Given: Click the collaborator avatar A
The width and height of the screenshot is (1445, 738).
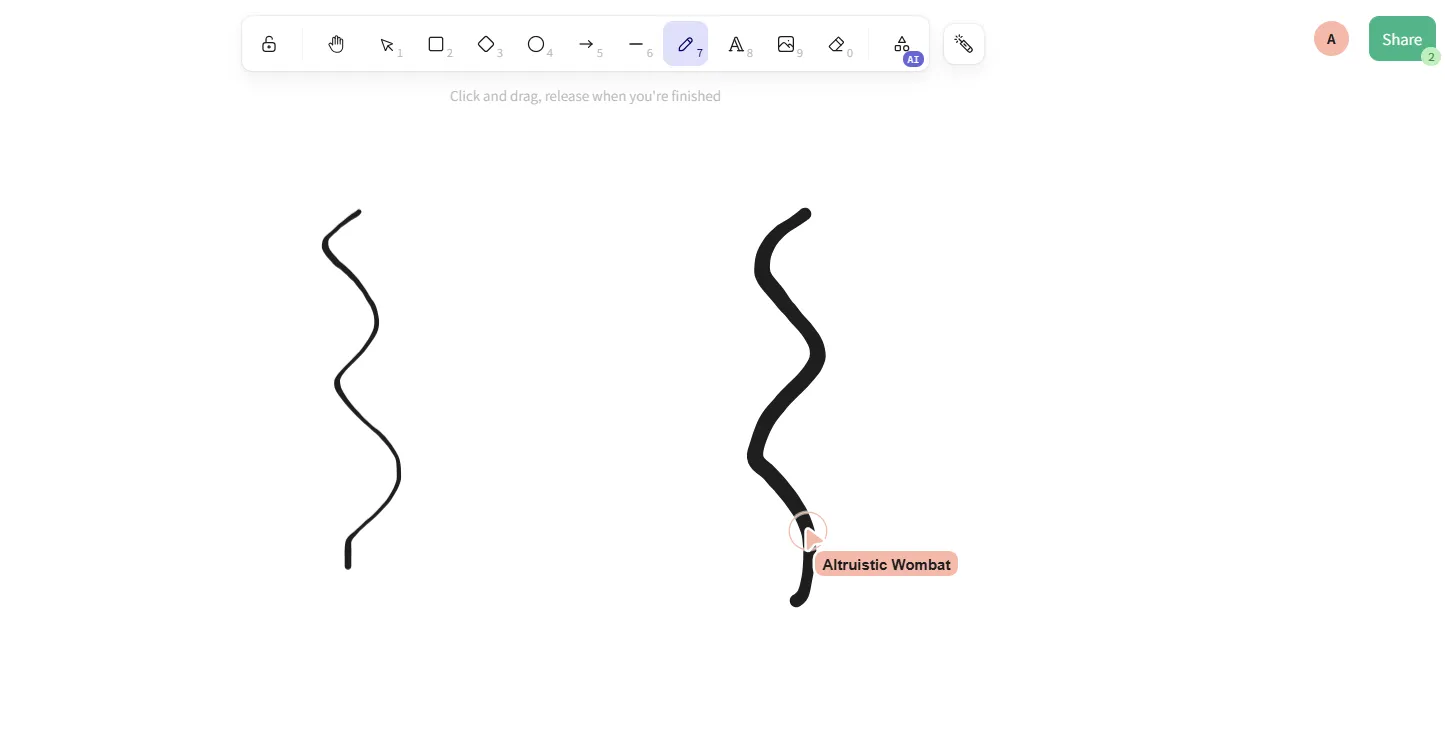Looking at the screenshot, I should (1331, 39).
